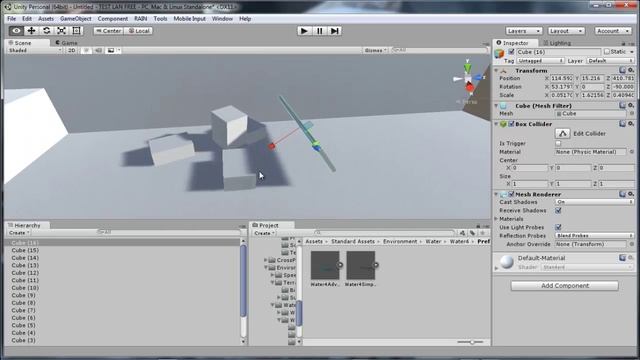Open the Layer Default dropdown
The image size is (640, 360).
610,61
